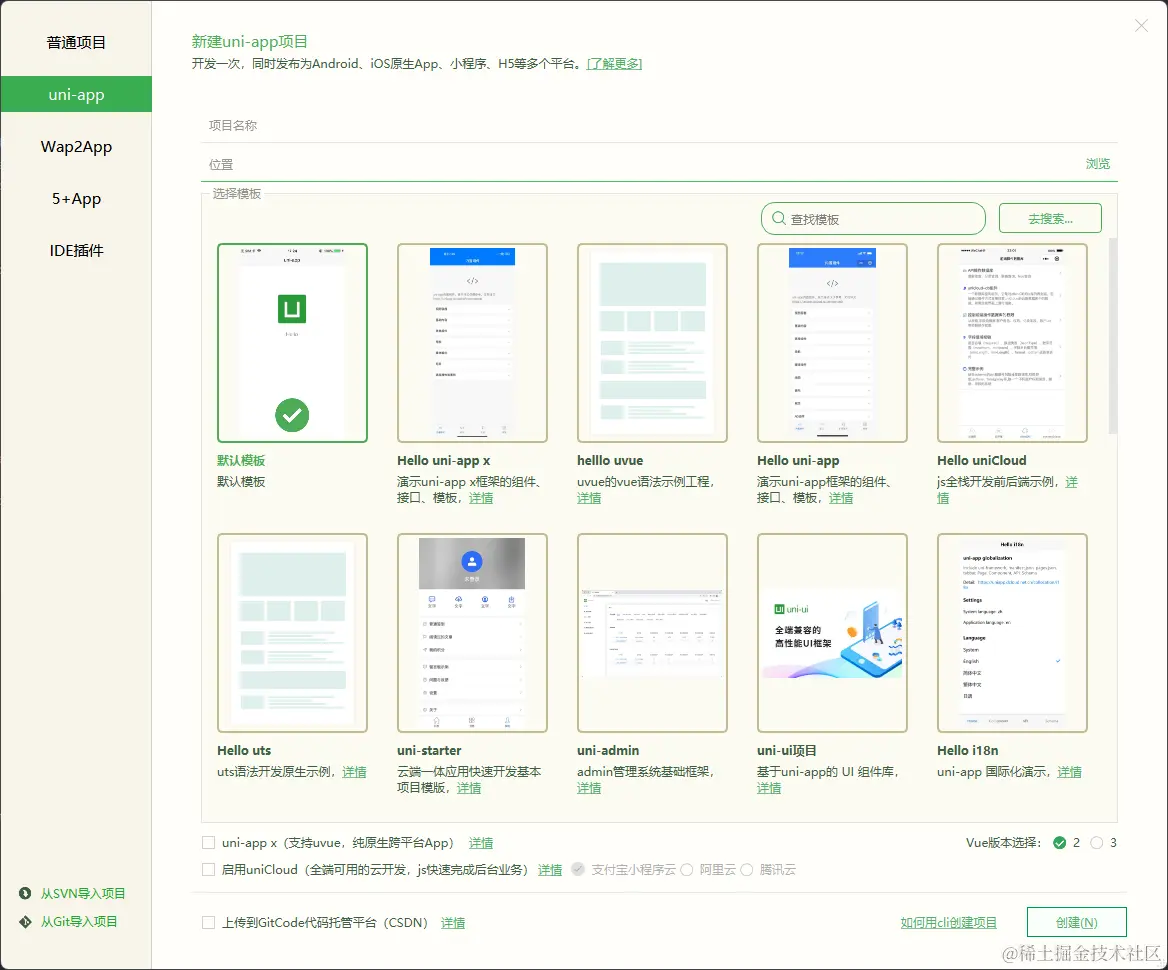The height and width of the screenshot is (970, 1168).
Task: Focus the 查找模板 search box
Action: [873, 219]
